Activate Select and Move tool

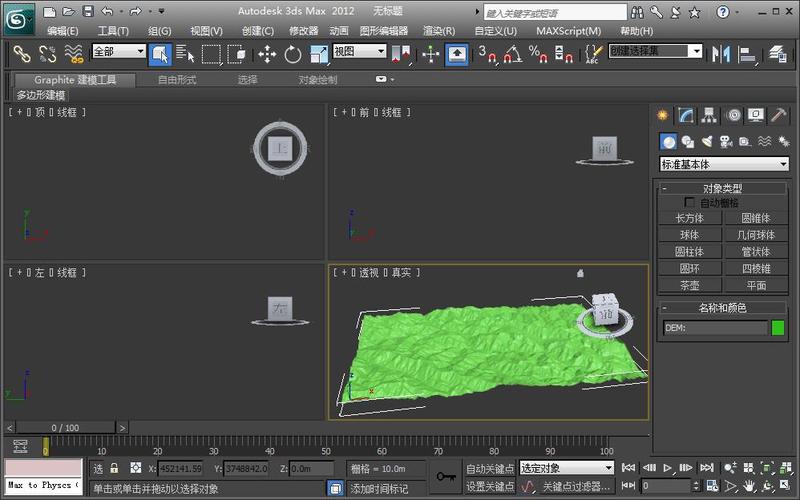coord(267,54)
